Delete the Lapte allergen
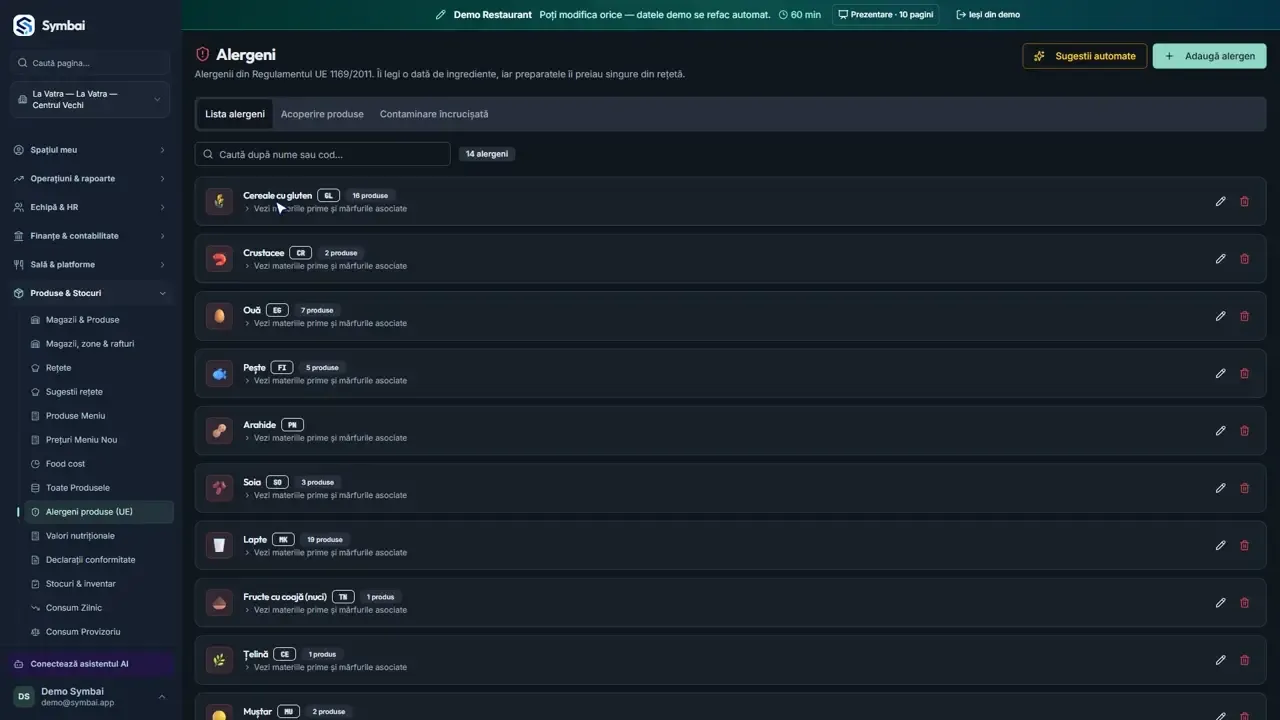The height and width of the screenshot is (720, 1280). [1245, 545]
